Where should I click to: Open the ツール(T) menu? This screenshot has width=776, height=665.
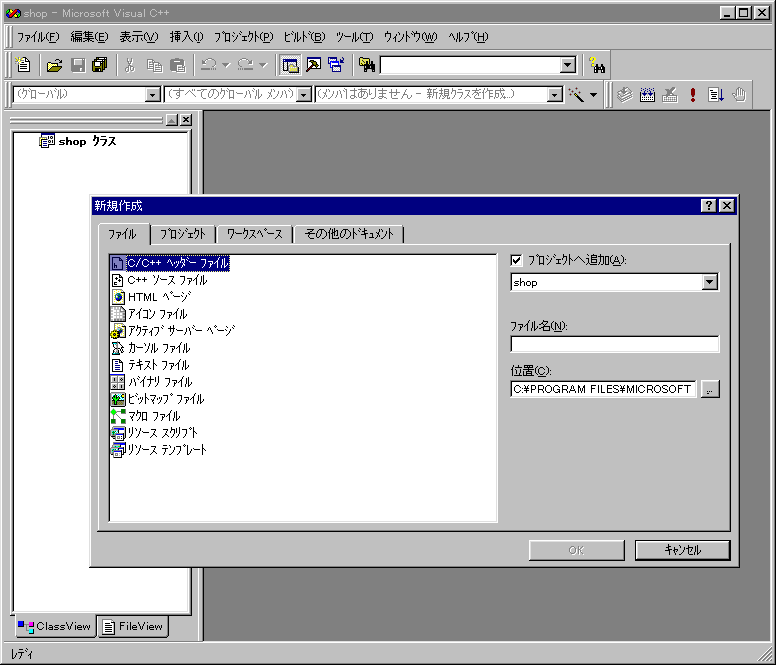354,37
